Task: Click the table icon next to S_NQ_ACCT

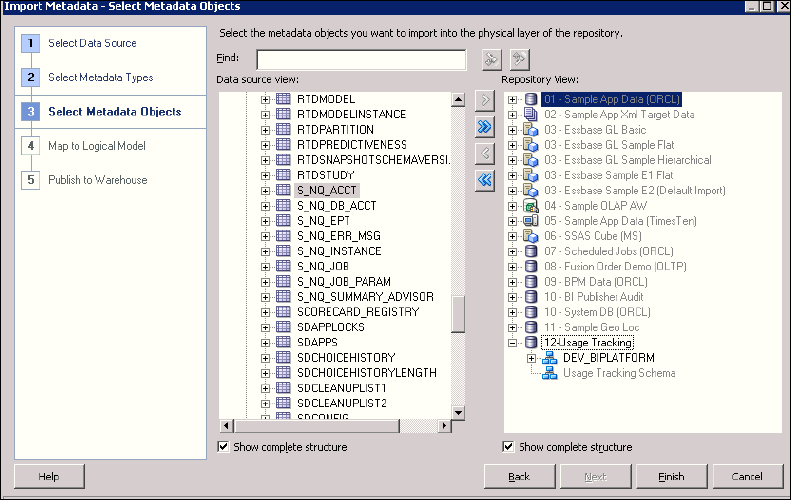Action: (283, 190)
